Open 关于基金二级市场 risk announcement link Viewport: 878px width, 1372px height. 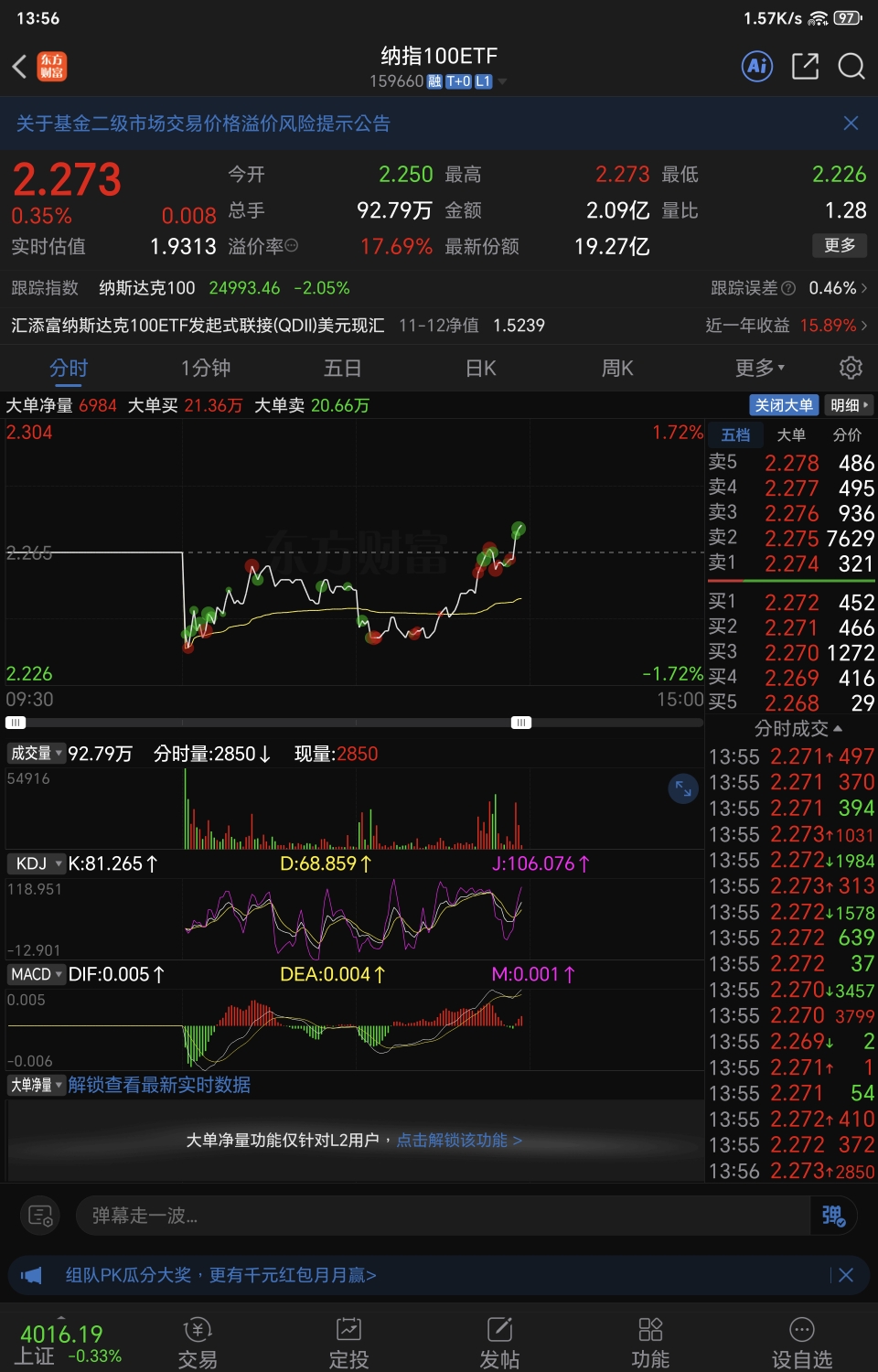pyautogui.click(x=203, y=123)
